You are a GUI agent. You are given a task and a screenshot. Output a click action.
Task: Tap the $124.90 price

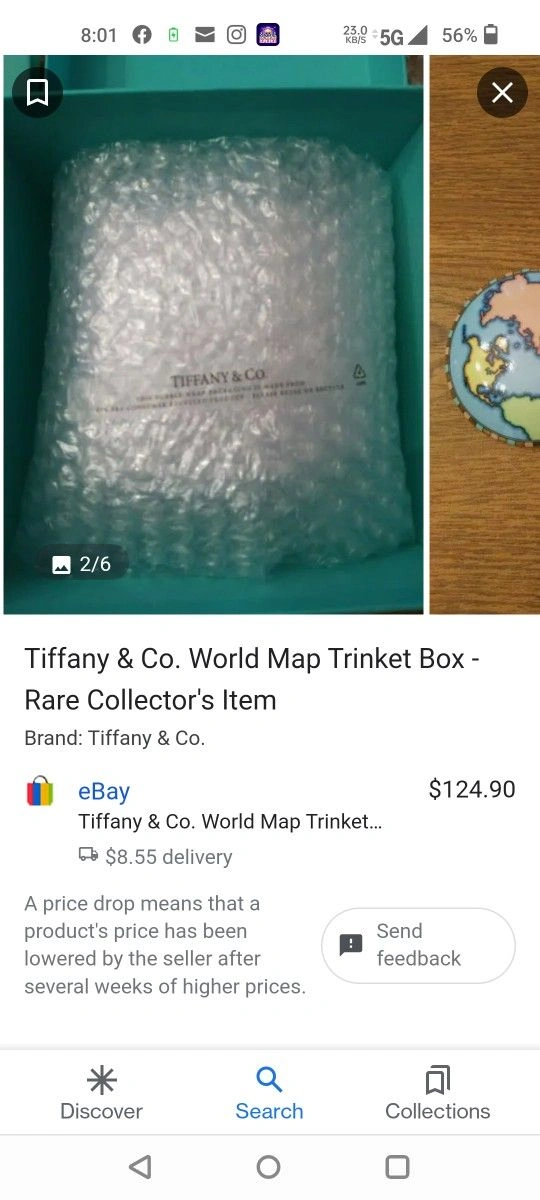click(x=472, y=789)
